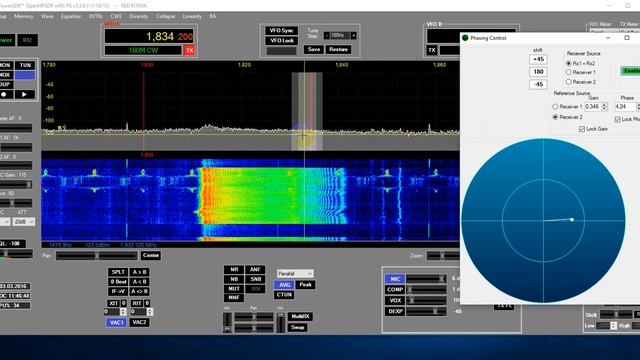Adjust the MIC gain slider
Viewport: 640px width, 360px height.
point(426,279)
